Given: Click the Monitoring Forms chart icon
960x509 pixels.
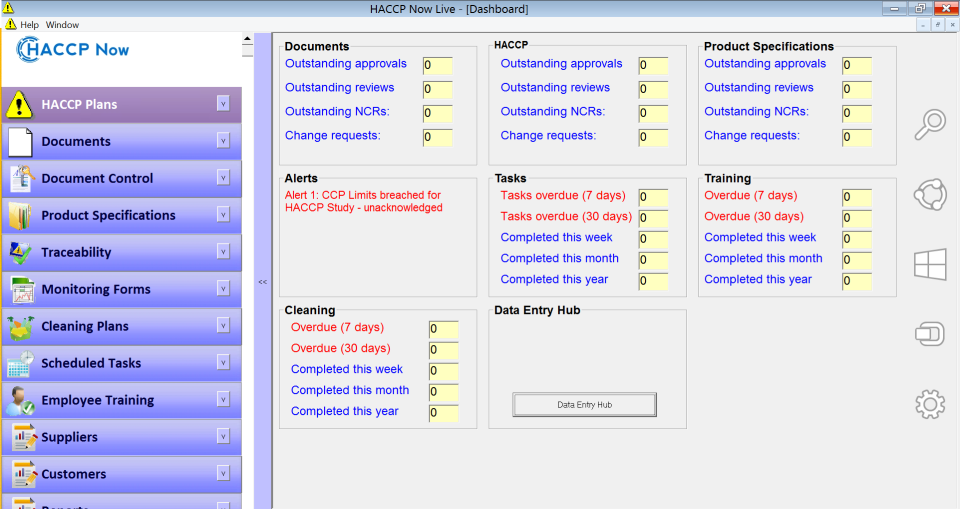Looking at the screenshot, I should (x=21, y=290).
